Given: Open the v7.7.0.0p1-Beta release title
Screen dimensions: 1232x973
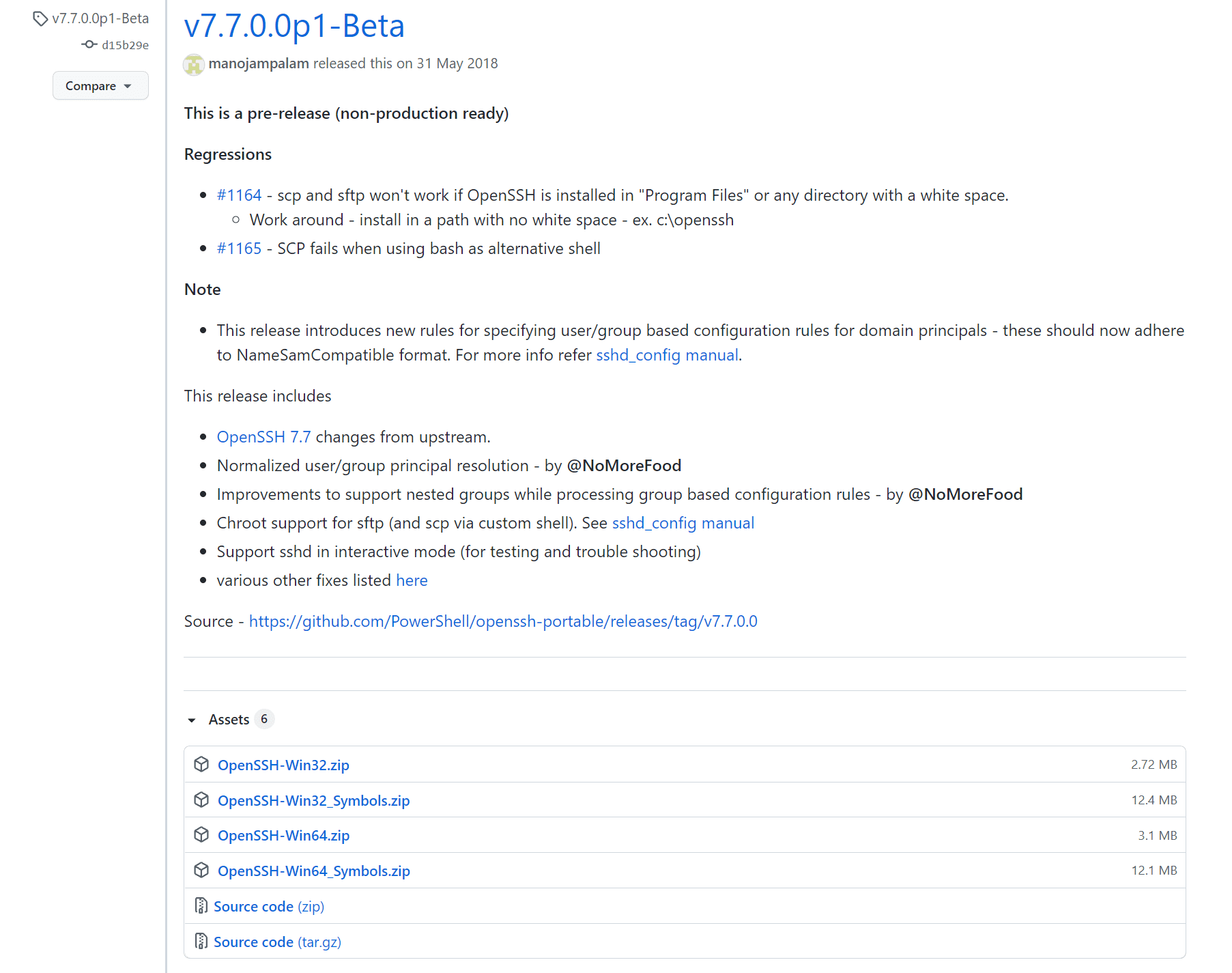Looking at the screenshot, I should [294, 26].
